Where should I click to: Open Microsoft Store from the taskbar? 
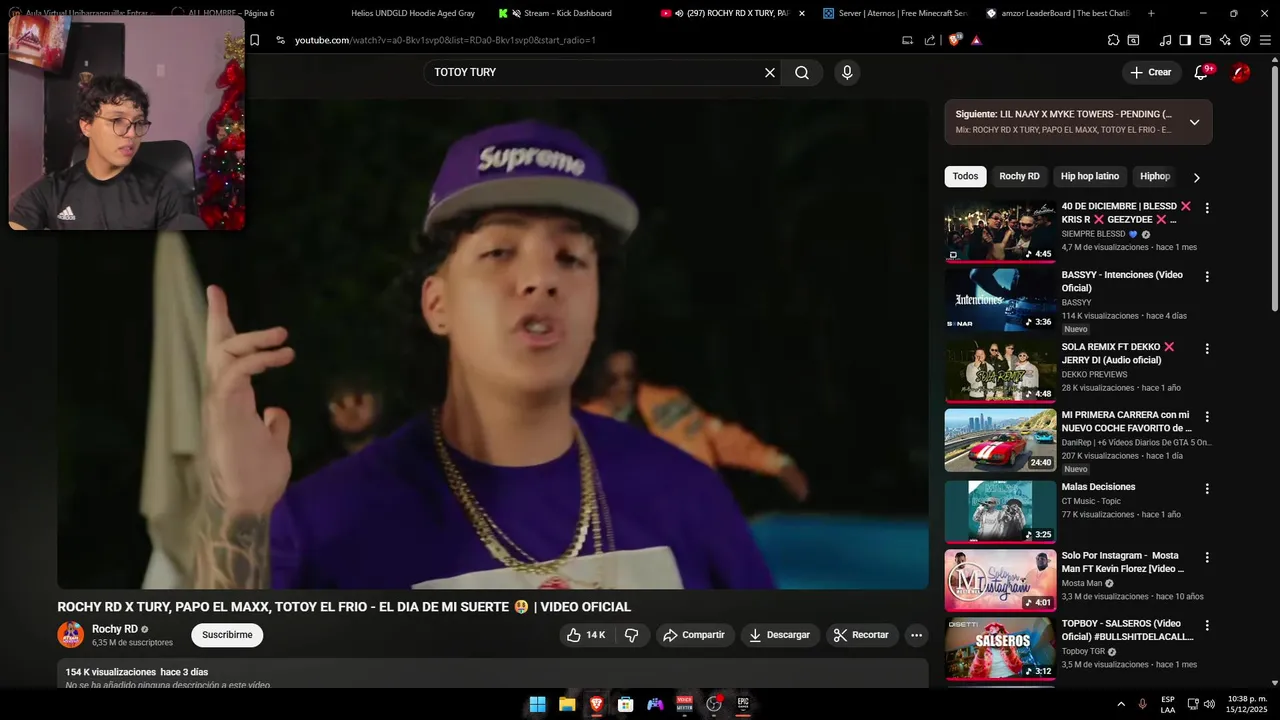[x=625, y=704]
